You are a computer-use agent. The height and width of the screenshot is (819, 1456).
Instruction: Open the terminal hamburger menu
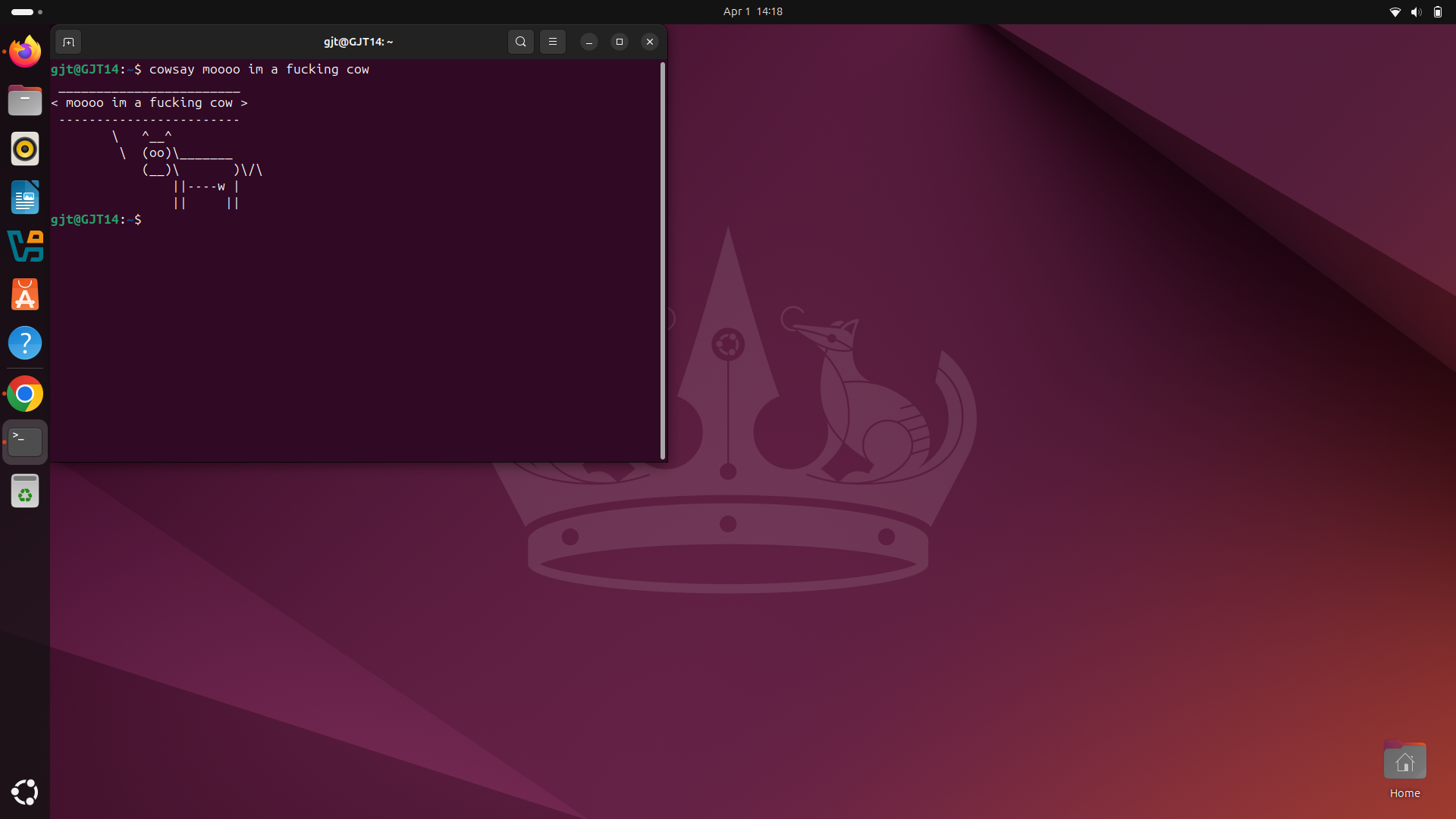[553, 42]
